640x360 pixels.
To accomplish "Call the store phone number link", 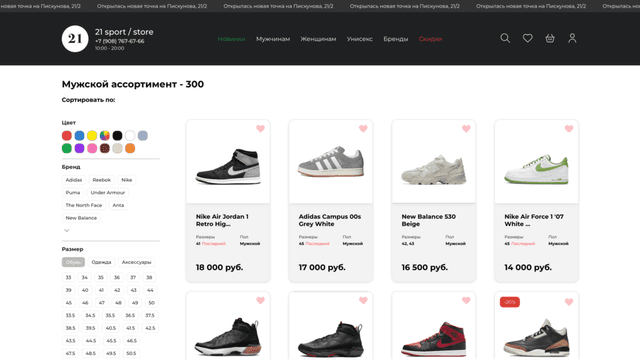I will [x=120, y=41].
